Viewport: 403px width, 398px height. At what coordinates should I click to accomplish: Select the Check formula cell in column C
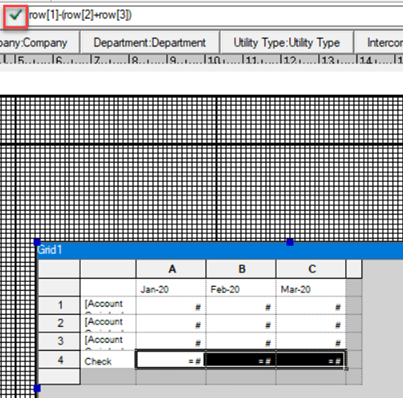pos(311,359)
